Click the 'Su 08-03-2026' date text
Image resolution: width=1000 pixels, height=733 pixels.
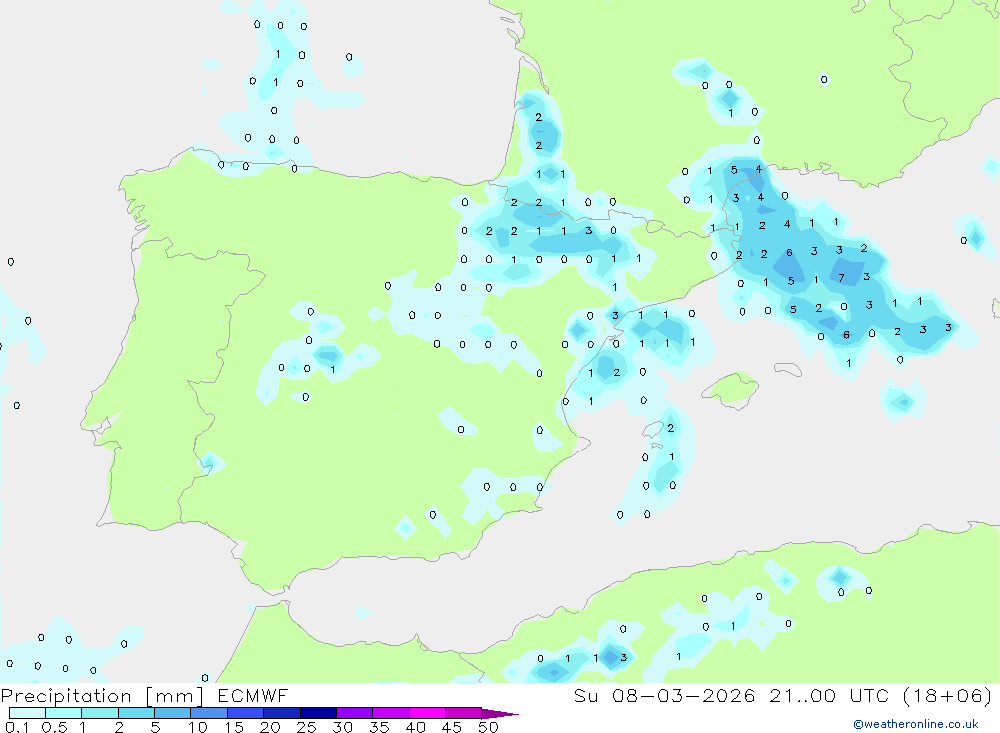(x=665, y=695)
